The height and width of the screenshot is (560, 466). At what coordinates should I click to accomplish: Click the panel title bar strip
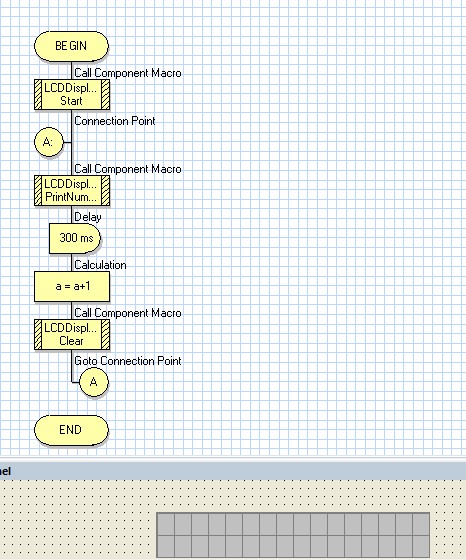tap(233, 471)
